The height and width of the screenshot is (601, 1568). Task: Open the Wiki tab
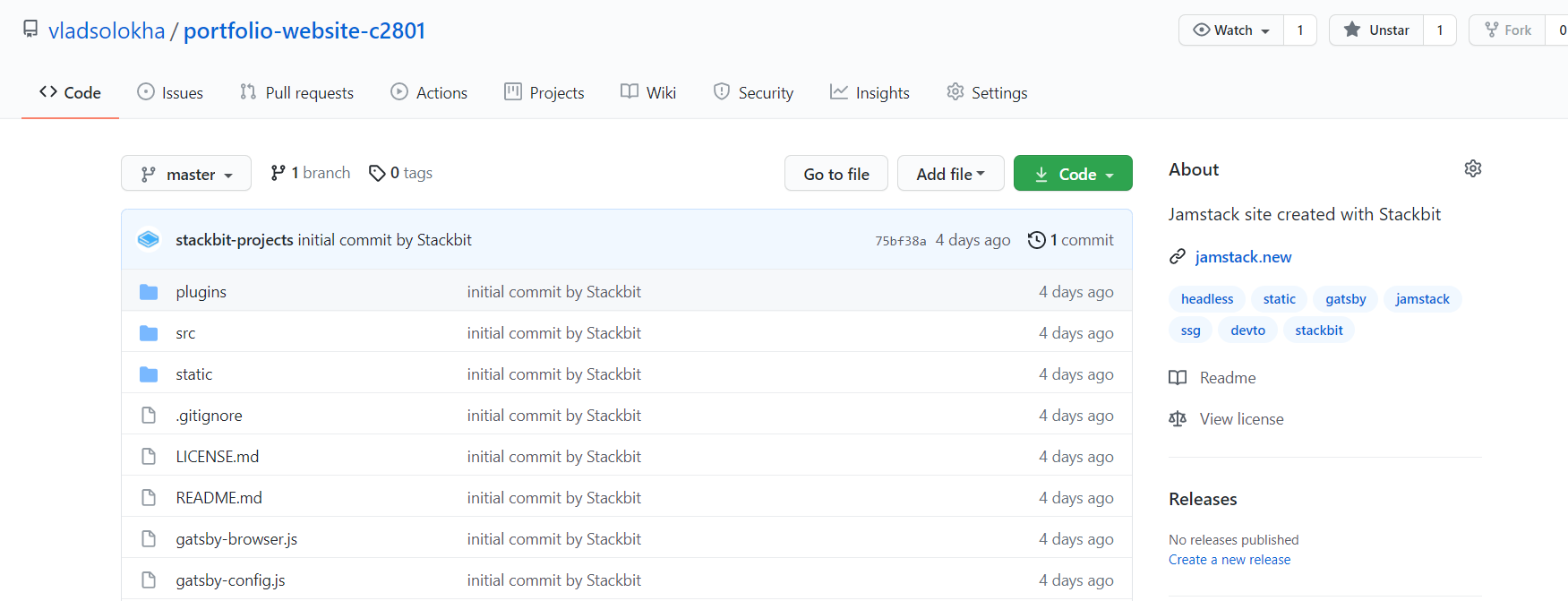coord(648,92)
